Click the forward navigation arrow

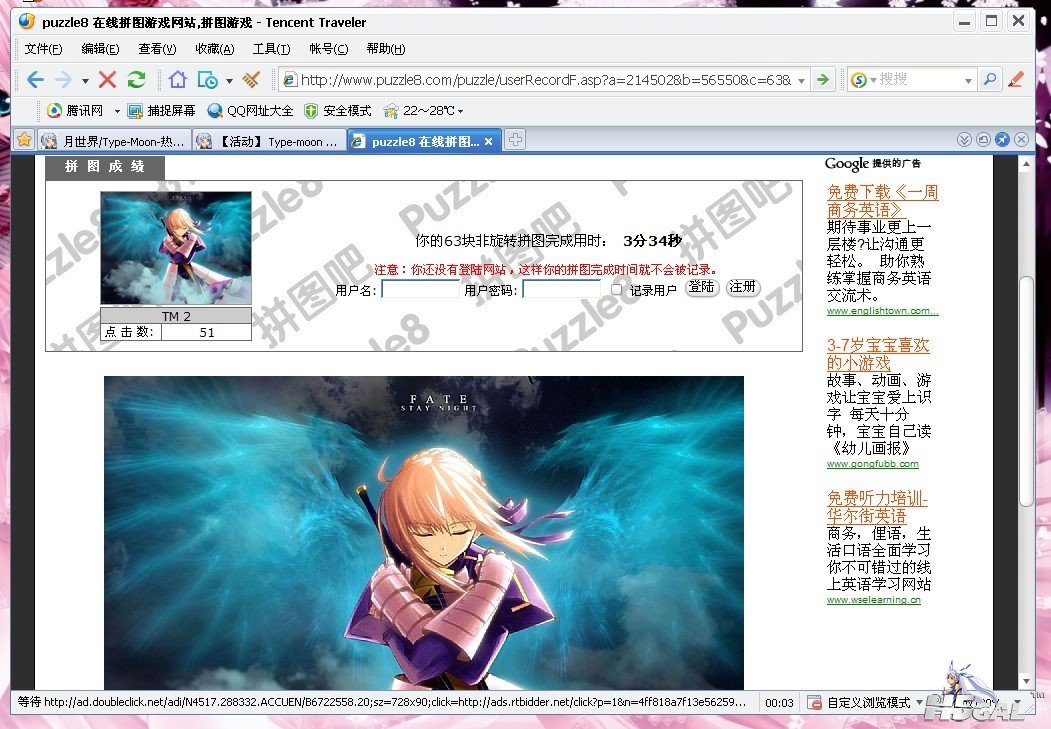[x=63, y=80]
